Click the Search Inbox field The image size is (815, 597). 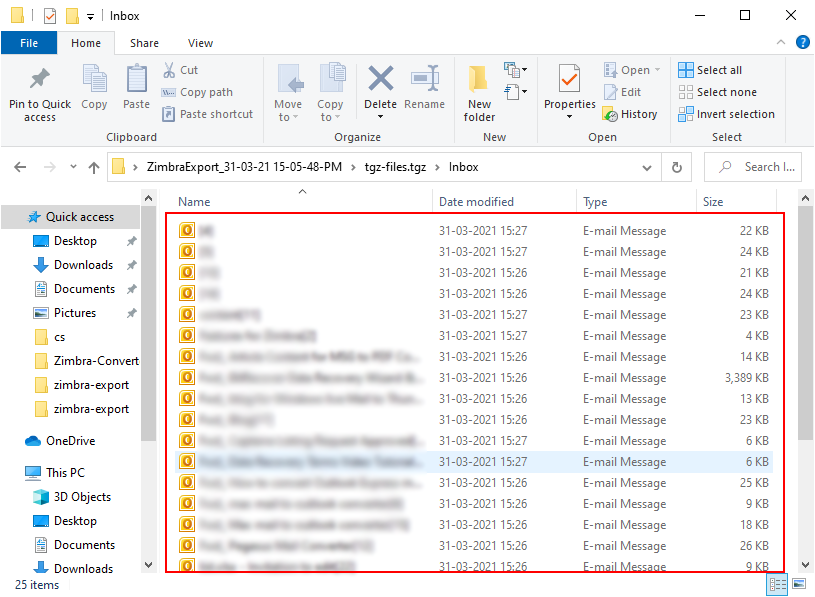click(x=753, y=167)
